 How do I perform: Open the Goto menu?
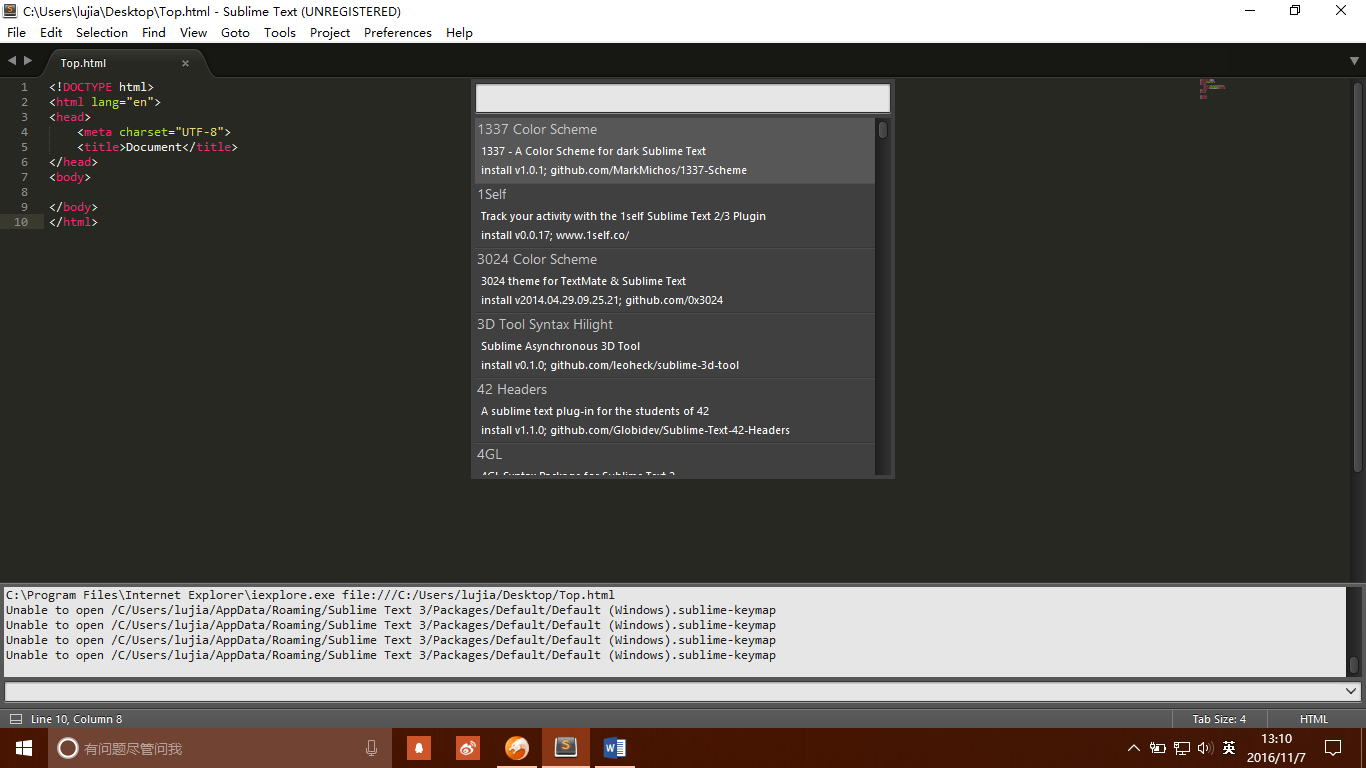[x=235, y=32]
